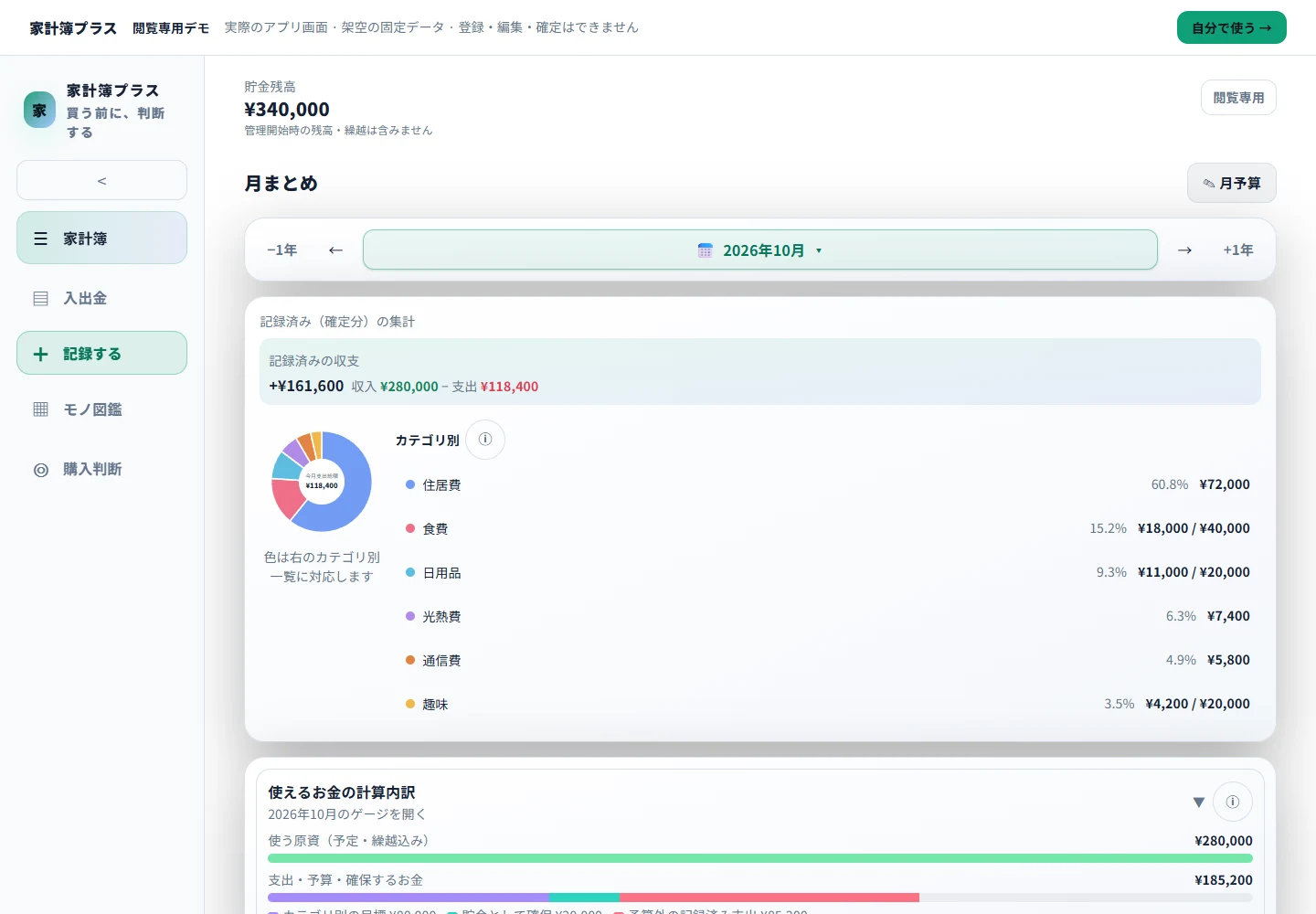This screenshot has height=914, width=1316.
Task: Click the pink dot beside 食費
Action: [x=410, y=528]
